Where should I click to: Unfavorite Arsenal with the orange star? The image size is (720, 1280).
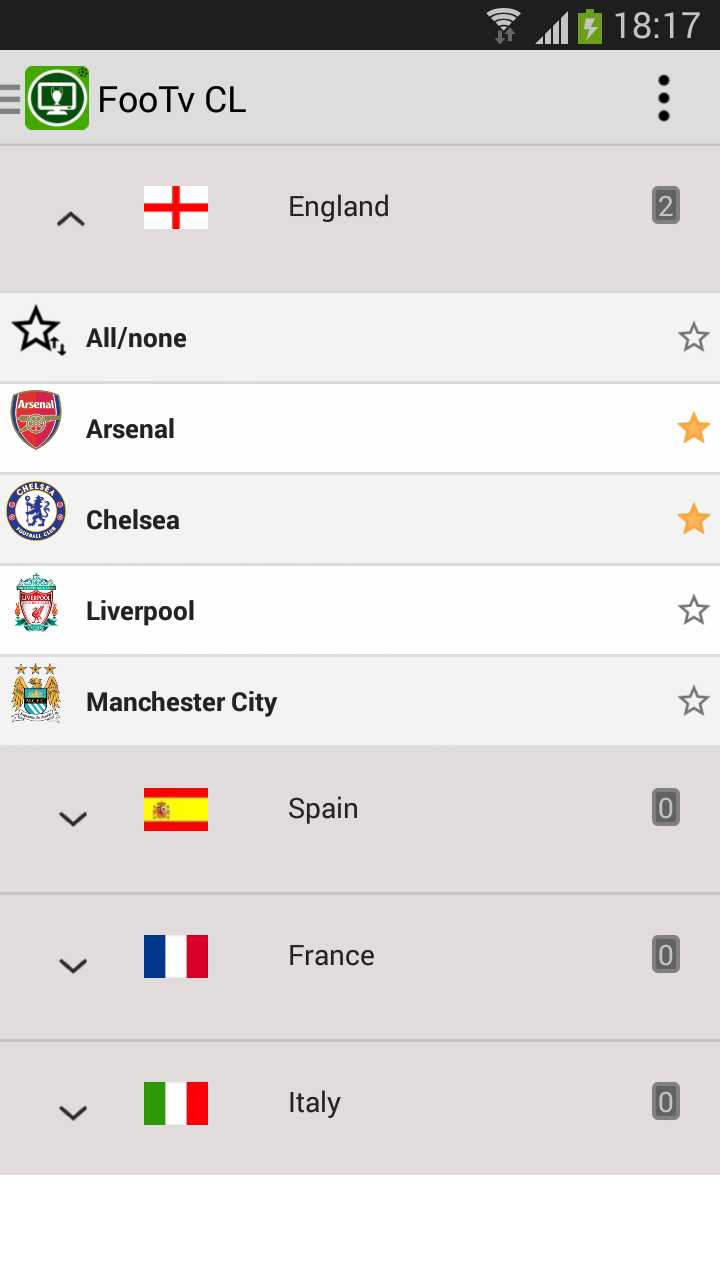pos(693,429)
